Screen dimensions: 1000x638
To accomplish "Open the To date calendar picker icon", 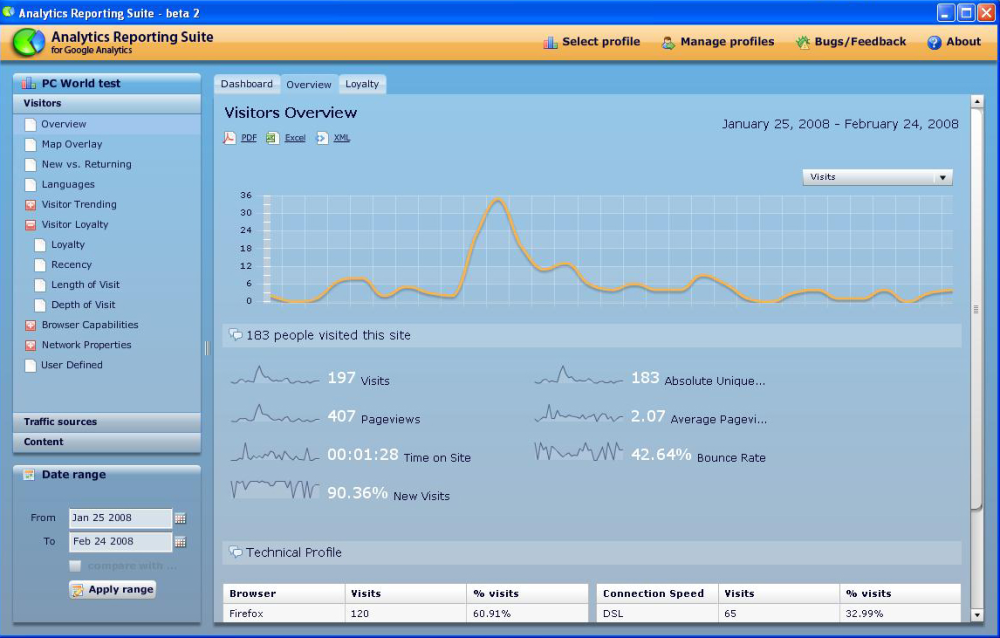I will (180, 542).
